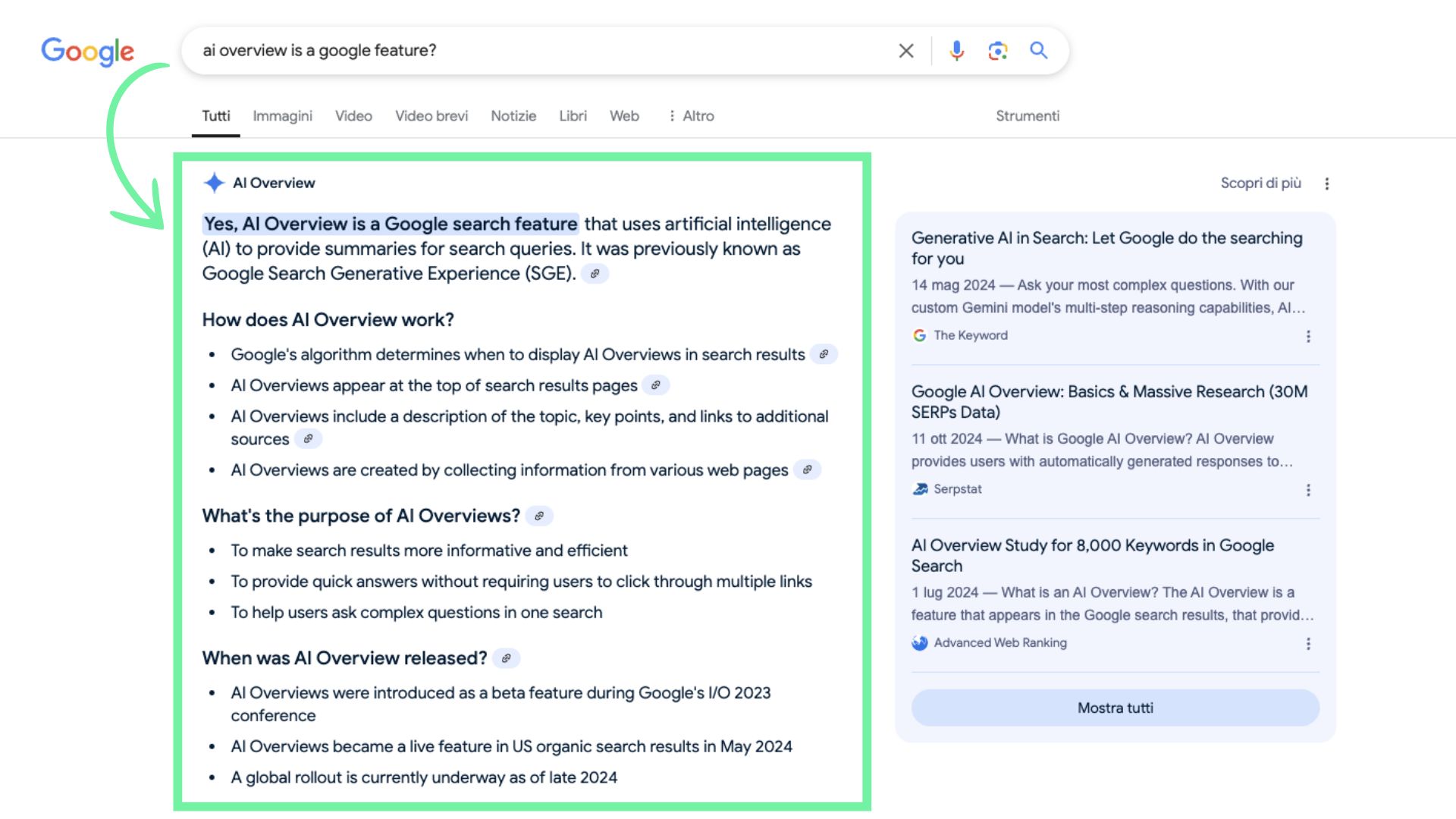Switch to the Notizie tab
This screenshot has width=1456, height=819.
coord(513,116)
